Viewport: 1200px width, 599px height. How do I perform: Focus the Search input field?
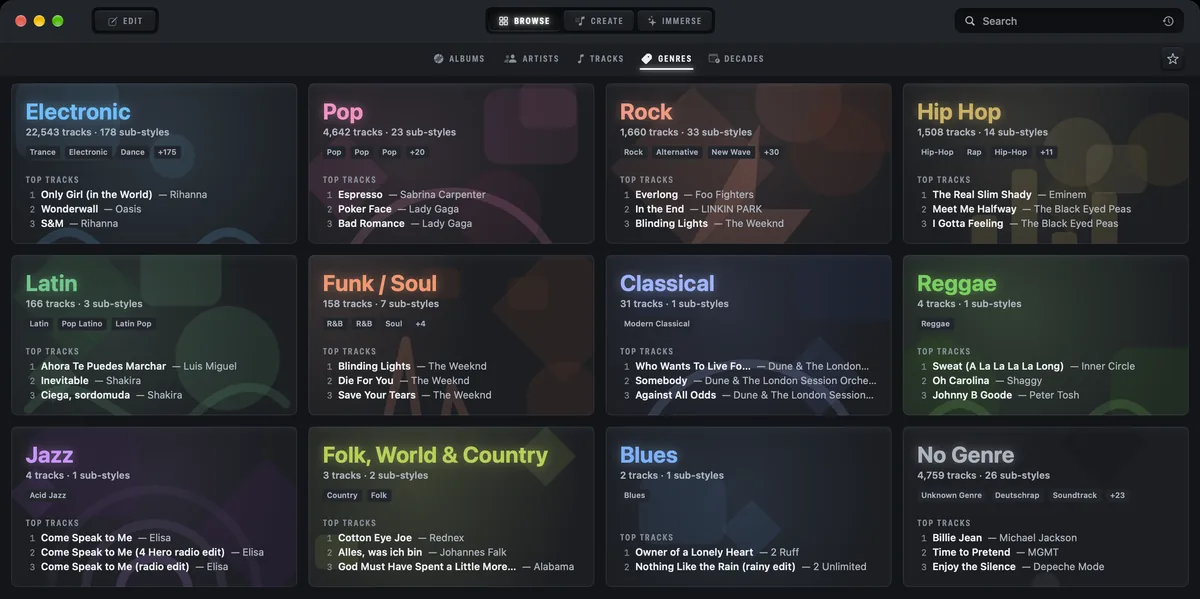click(x=1067, y=21)
